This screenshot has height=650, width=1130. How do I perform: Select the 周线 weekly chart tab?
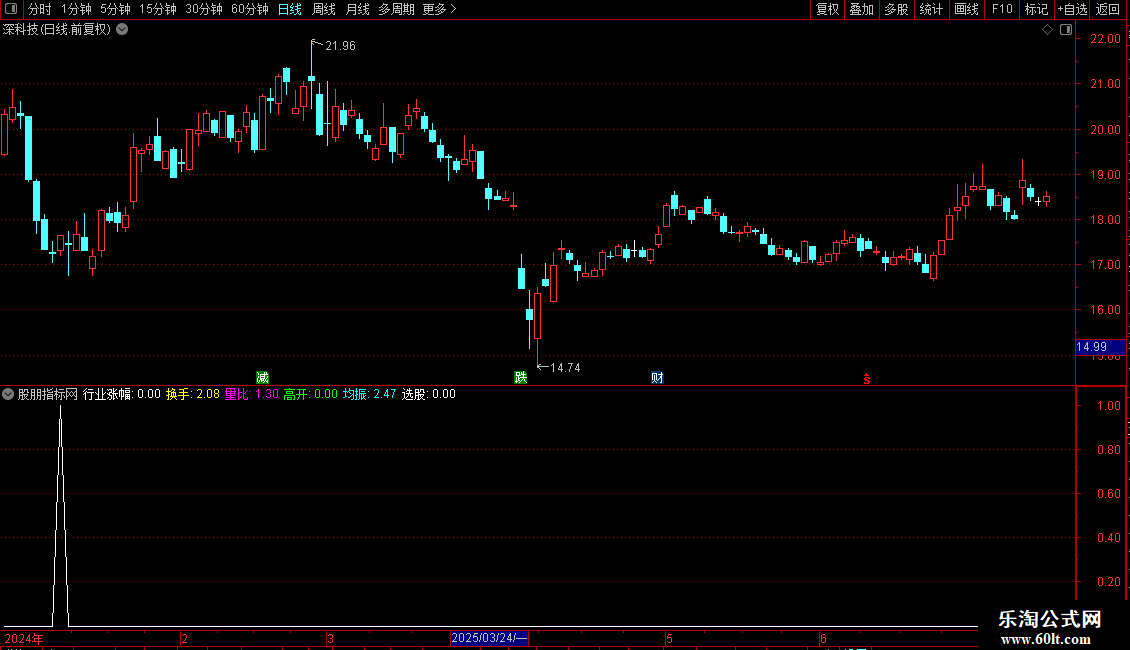tap(324, 9)
